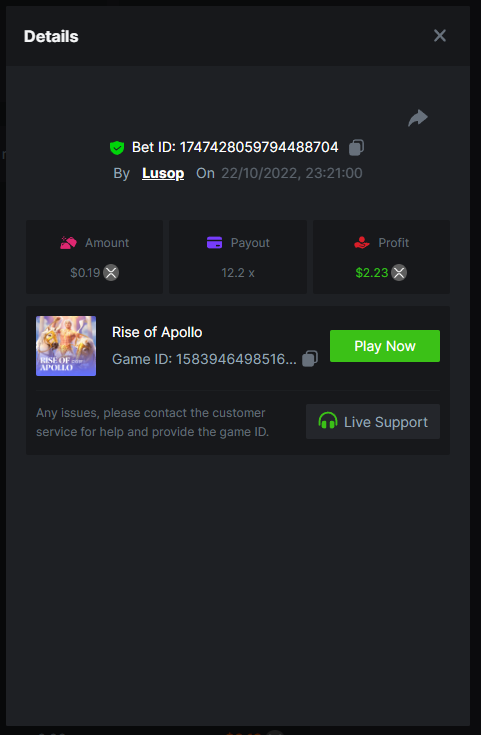Click the share arrow icon
Screen dimensions: 481x735
[x=418, y=118]
